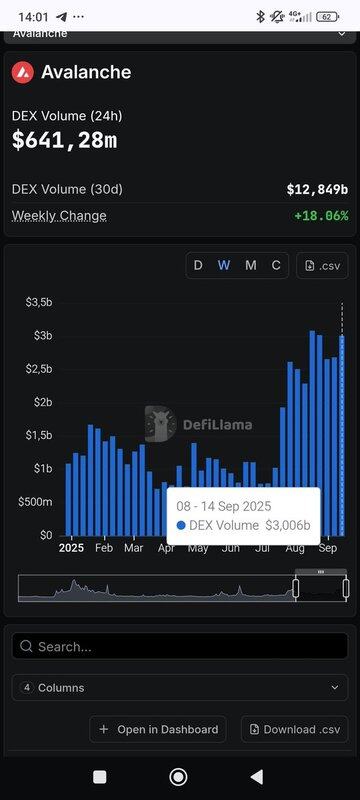
Task: Tap the Android back triangle button
Action: 257,777
